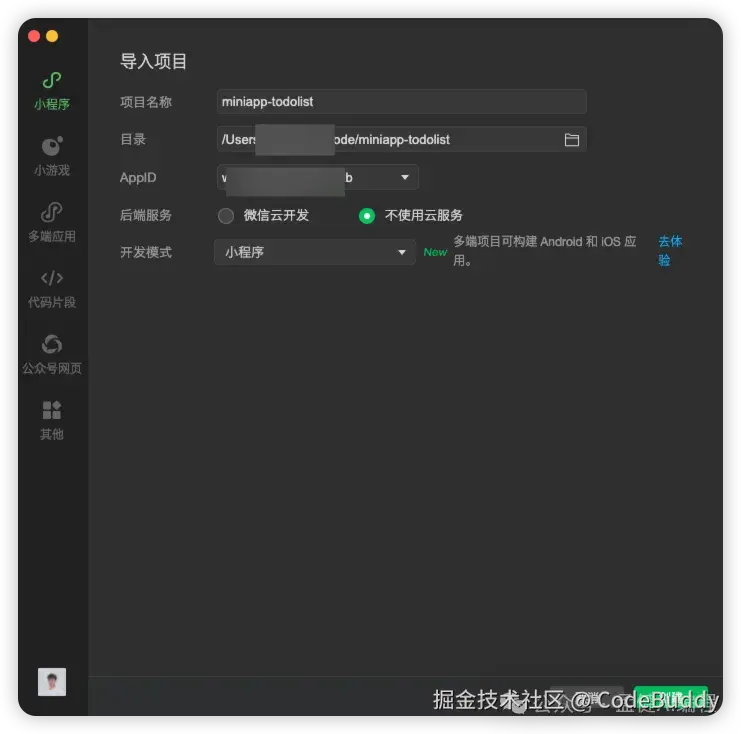This screenshot has width=741, height=734.
Task: Select the 微信云开发 radio option
Action: point(226,216)
